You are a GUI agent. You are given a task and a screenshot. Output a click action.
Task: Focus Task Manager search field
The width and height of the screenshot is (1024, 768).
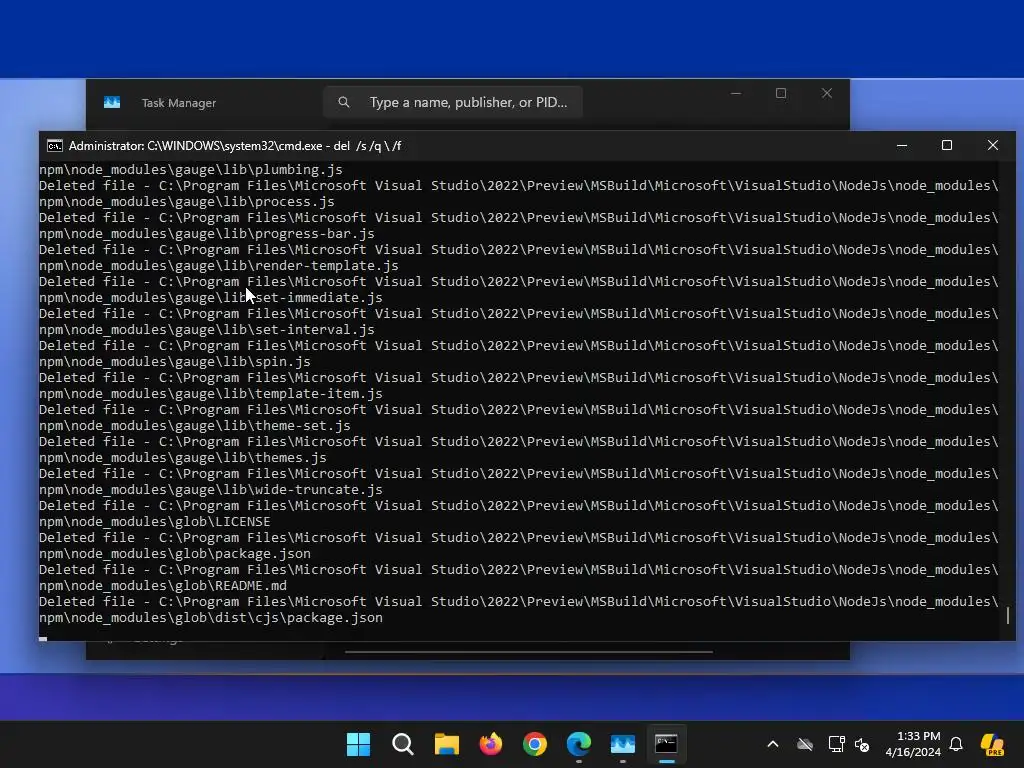[453, 103]
